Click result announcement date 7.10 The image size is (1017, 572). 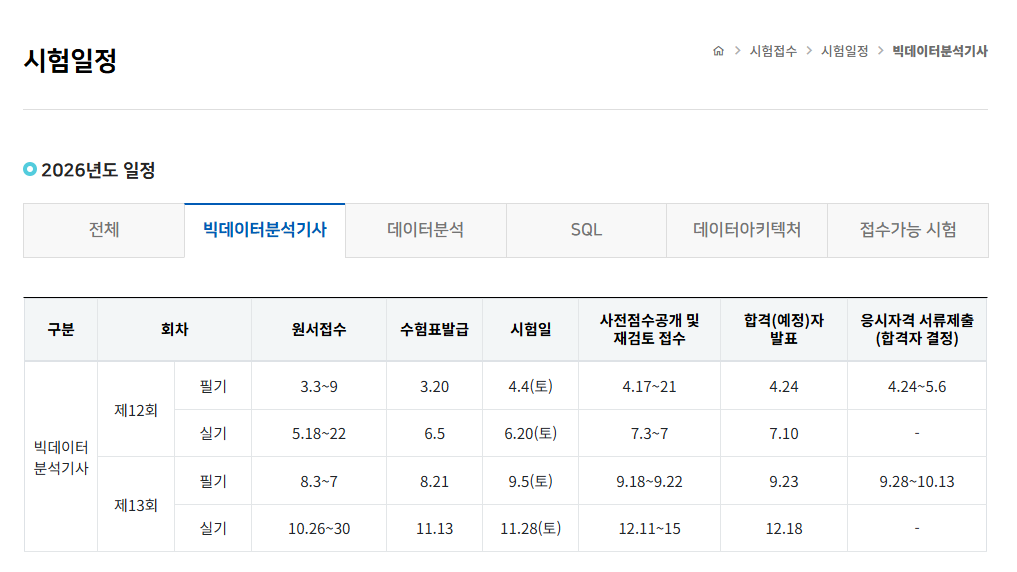pyautogui.click(x=784, y=433)
